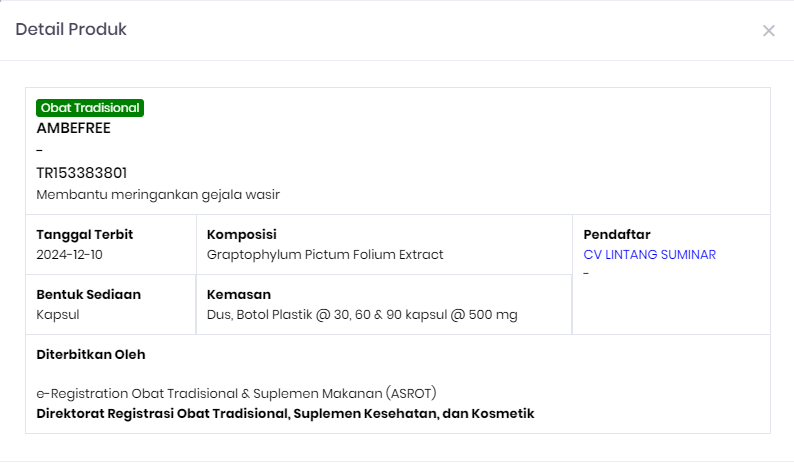The width and height of the screenshot is (794, 472).
Task: Click the Membantu meringankan gejala wasir description
Action: click(158, 194)
